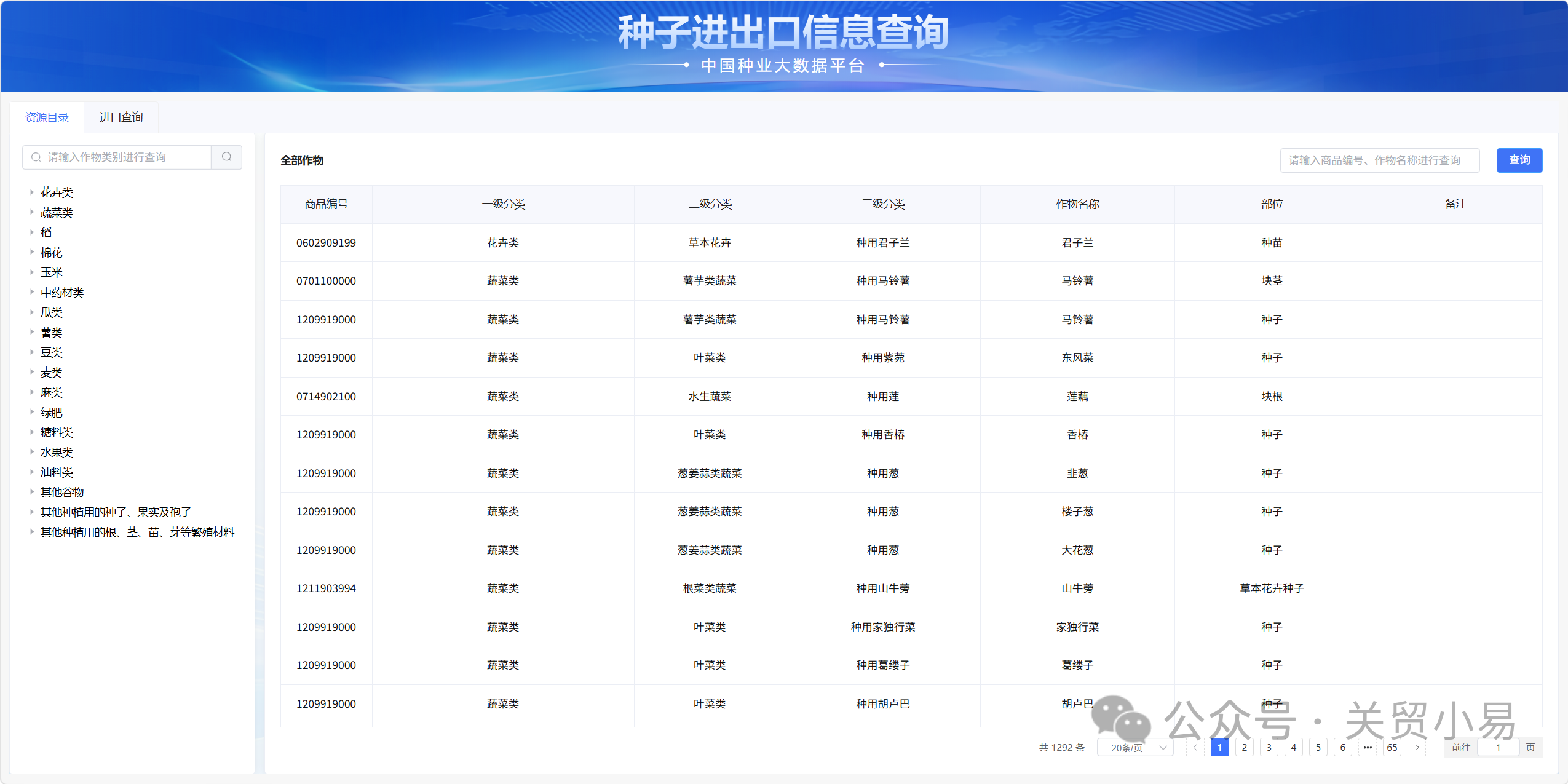Click crop name 韭葱
Screen dimensions: 1568x784
click(1077, 473)
